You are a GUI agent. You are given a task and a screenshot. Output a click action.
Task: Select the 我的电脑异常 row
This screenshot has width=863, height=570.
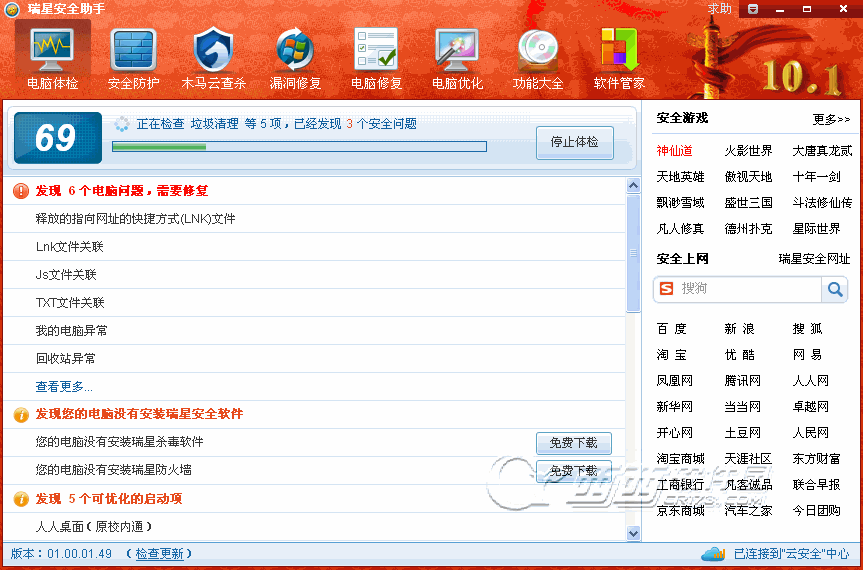314,331
